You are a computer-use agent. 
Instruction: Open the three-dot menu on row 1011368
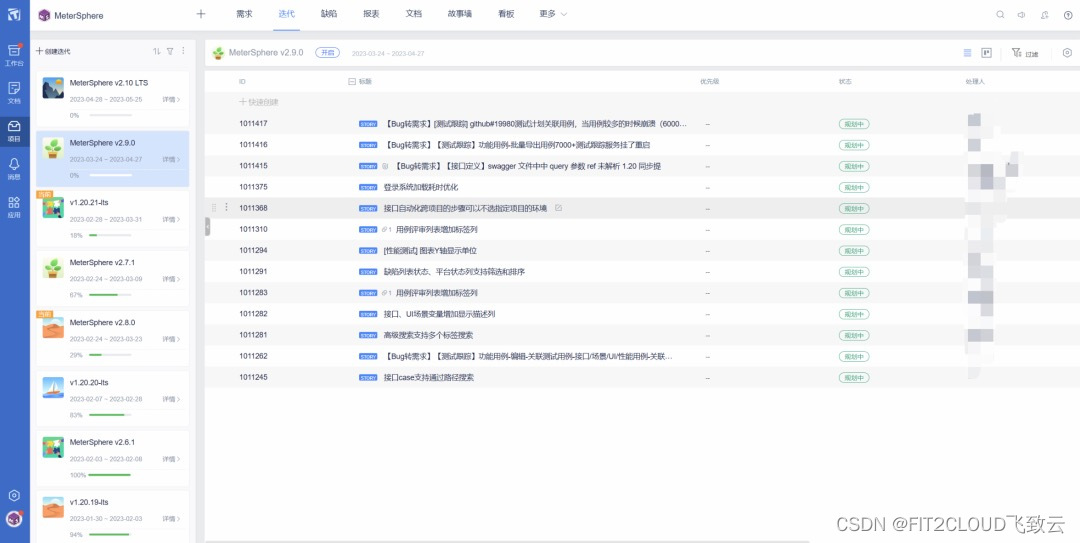tap(227, 207)
